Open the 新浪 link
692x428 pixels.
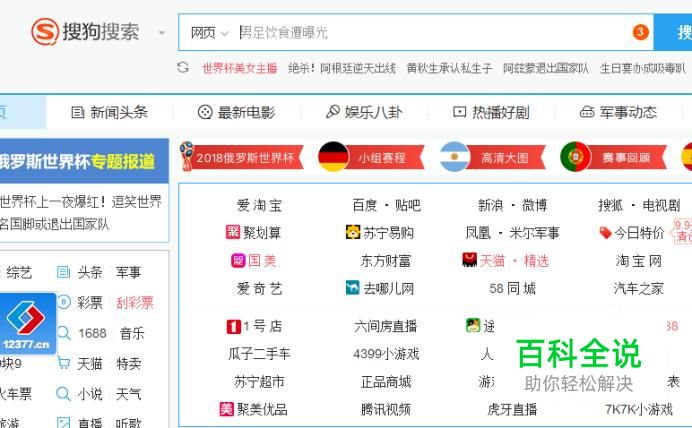[490, 205]
